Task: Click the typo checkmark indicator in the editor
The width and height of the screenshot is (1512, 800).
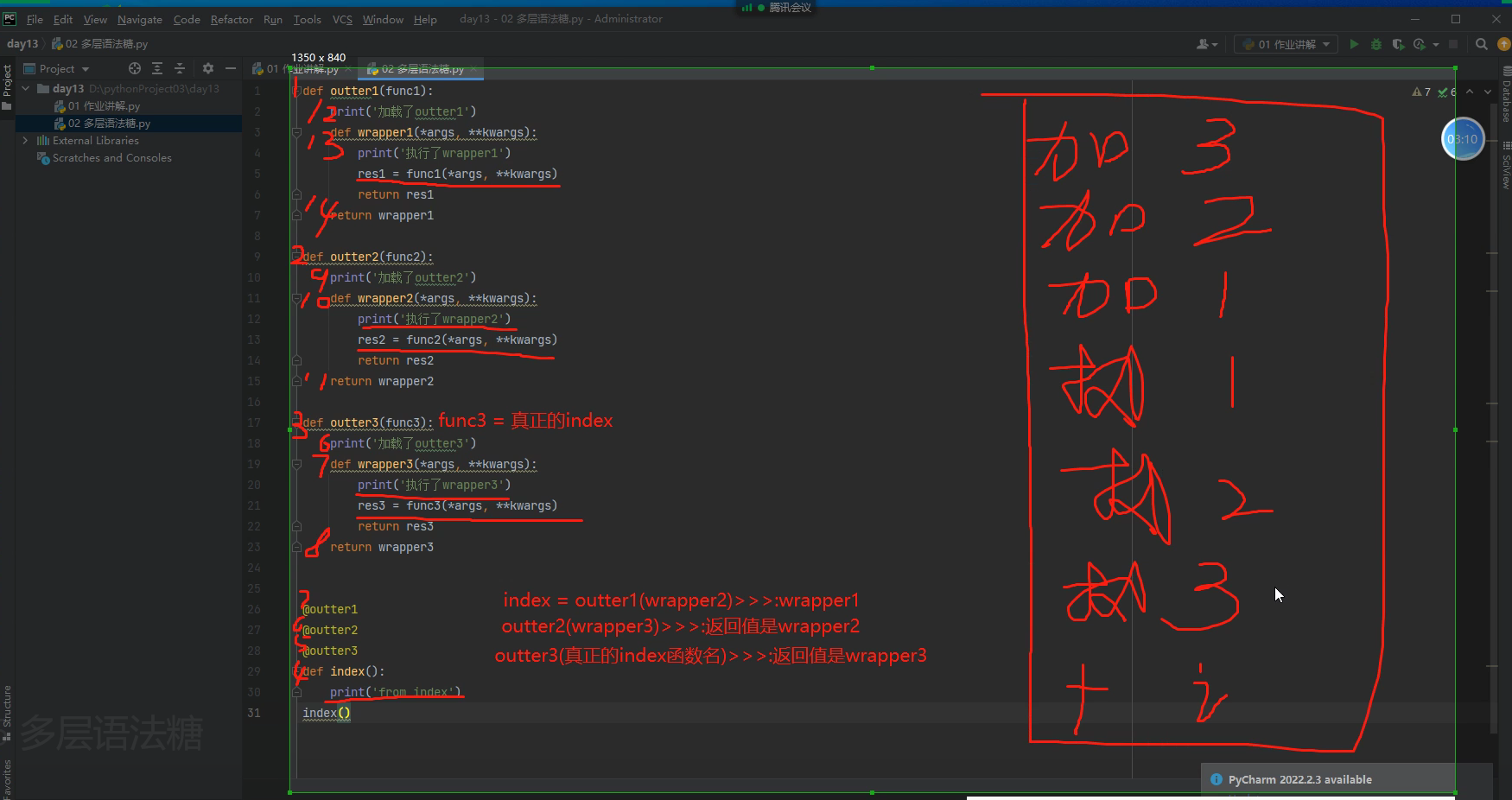Action: (x=1446, y=92)
